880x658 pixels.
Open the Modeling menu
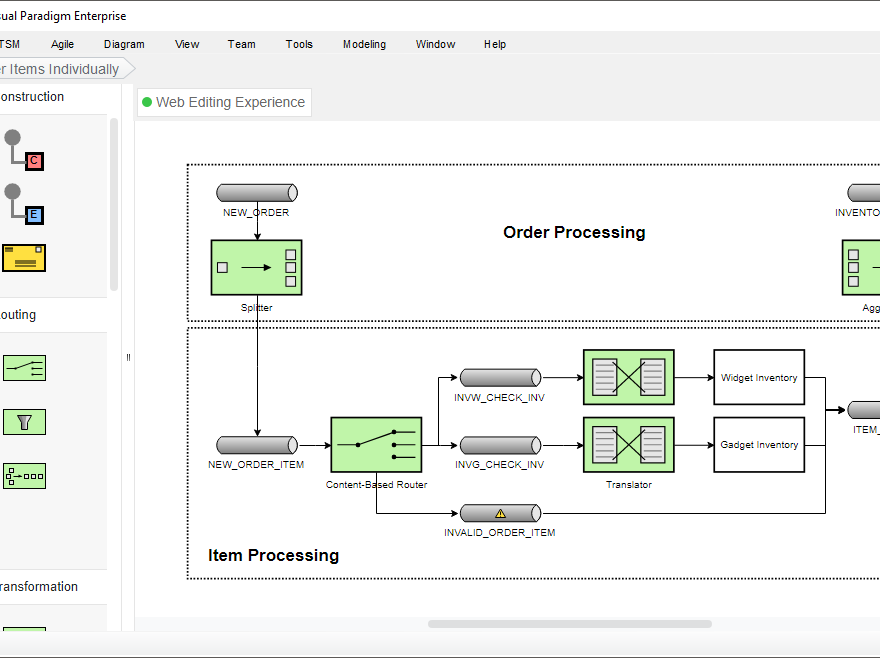point(364,44)
